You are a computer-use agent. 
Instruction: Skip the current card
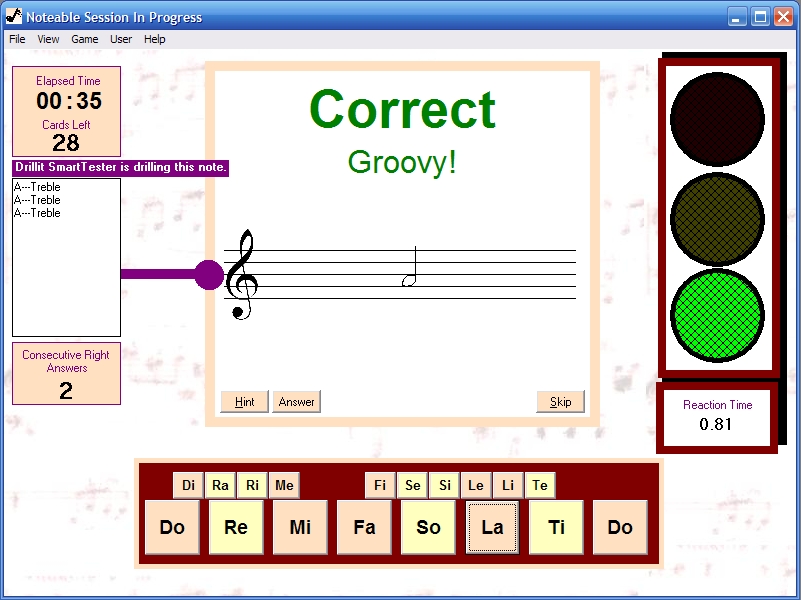(x=560, y=402)
